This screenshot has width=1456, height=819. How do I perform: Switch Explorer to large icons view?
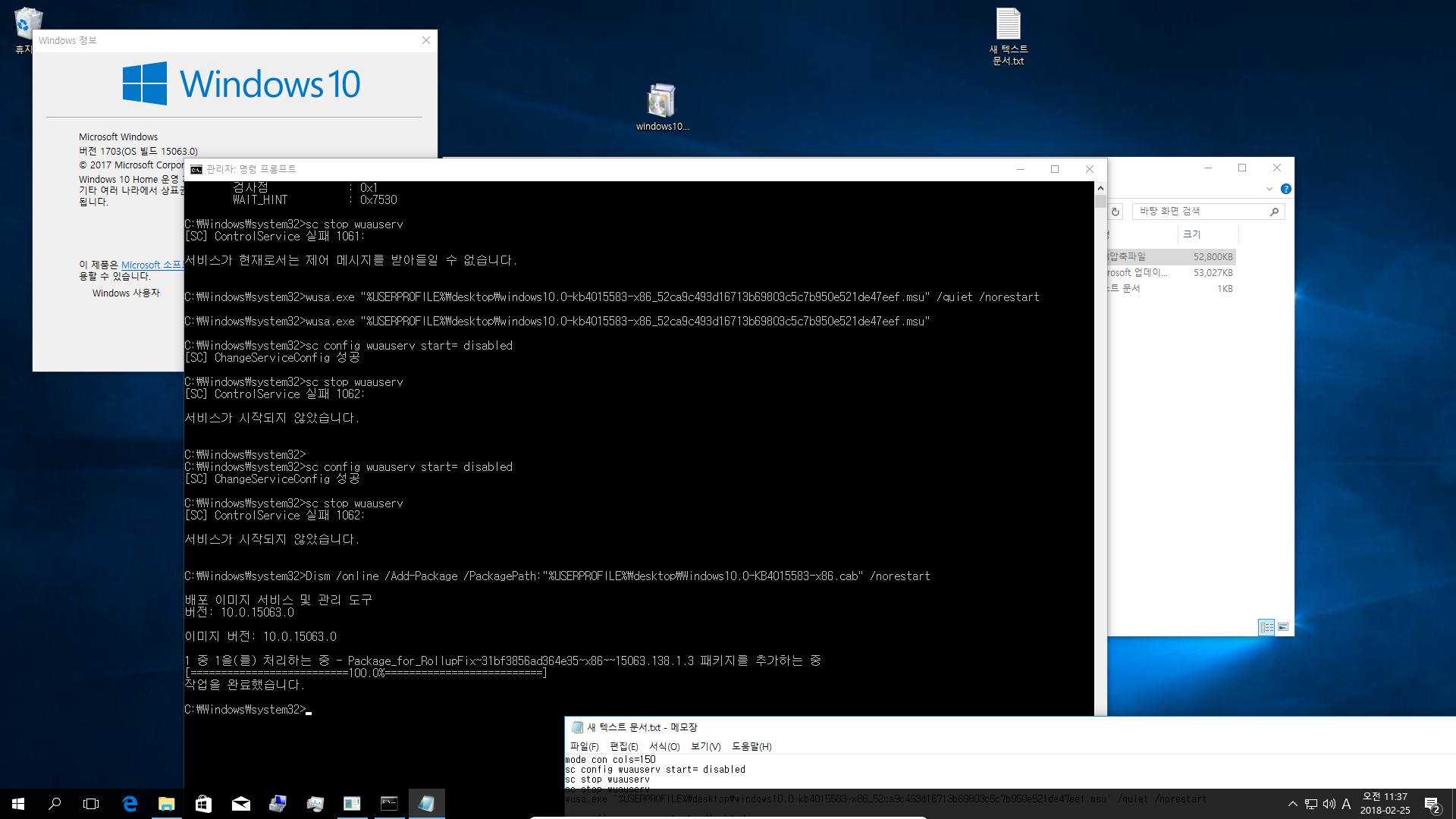tap(1283, 627)
